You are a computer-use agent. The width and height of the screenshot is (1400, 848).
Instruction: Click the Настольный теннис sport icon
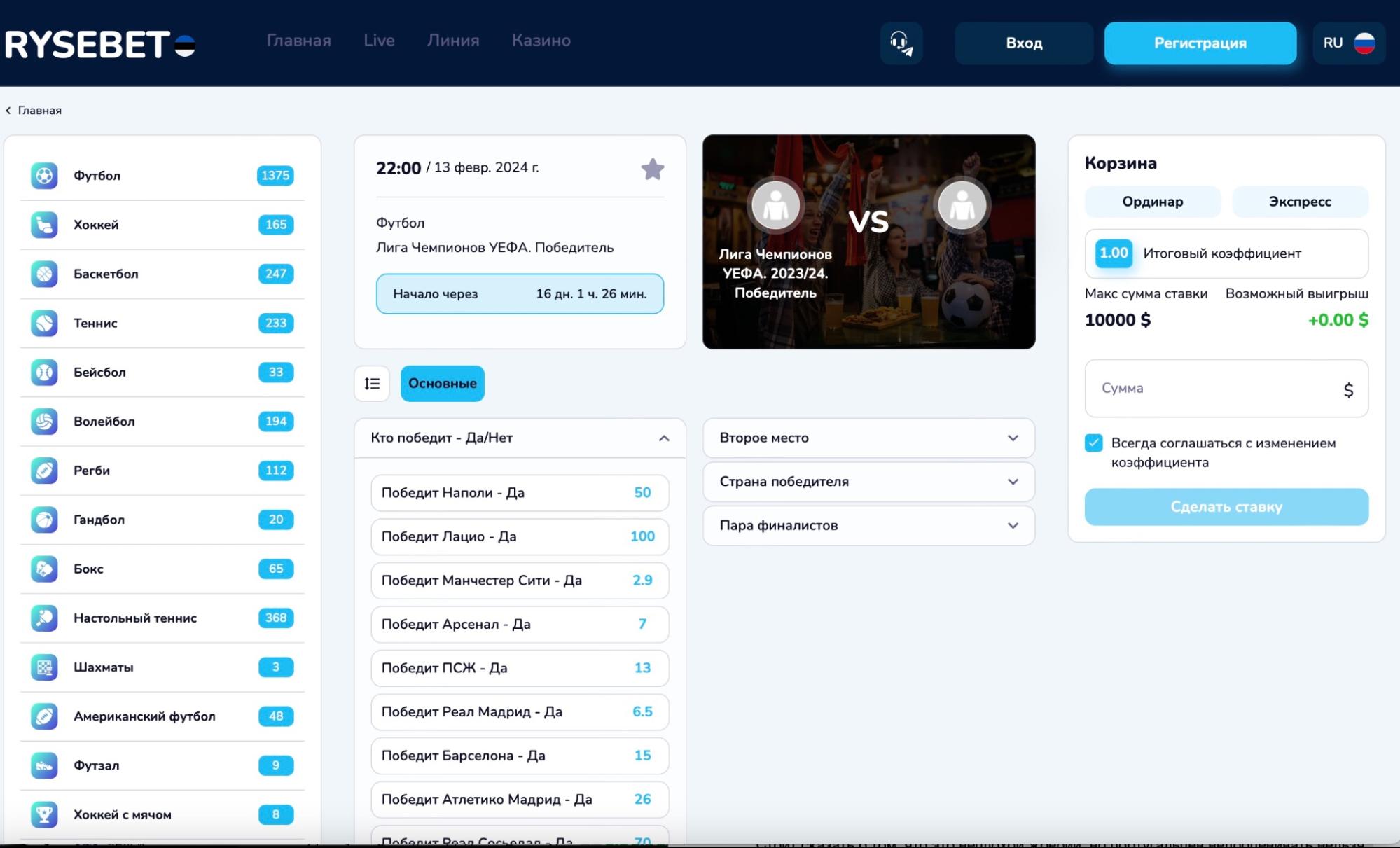pyautogui.click(x=44, y=618)
